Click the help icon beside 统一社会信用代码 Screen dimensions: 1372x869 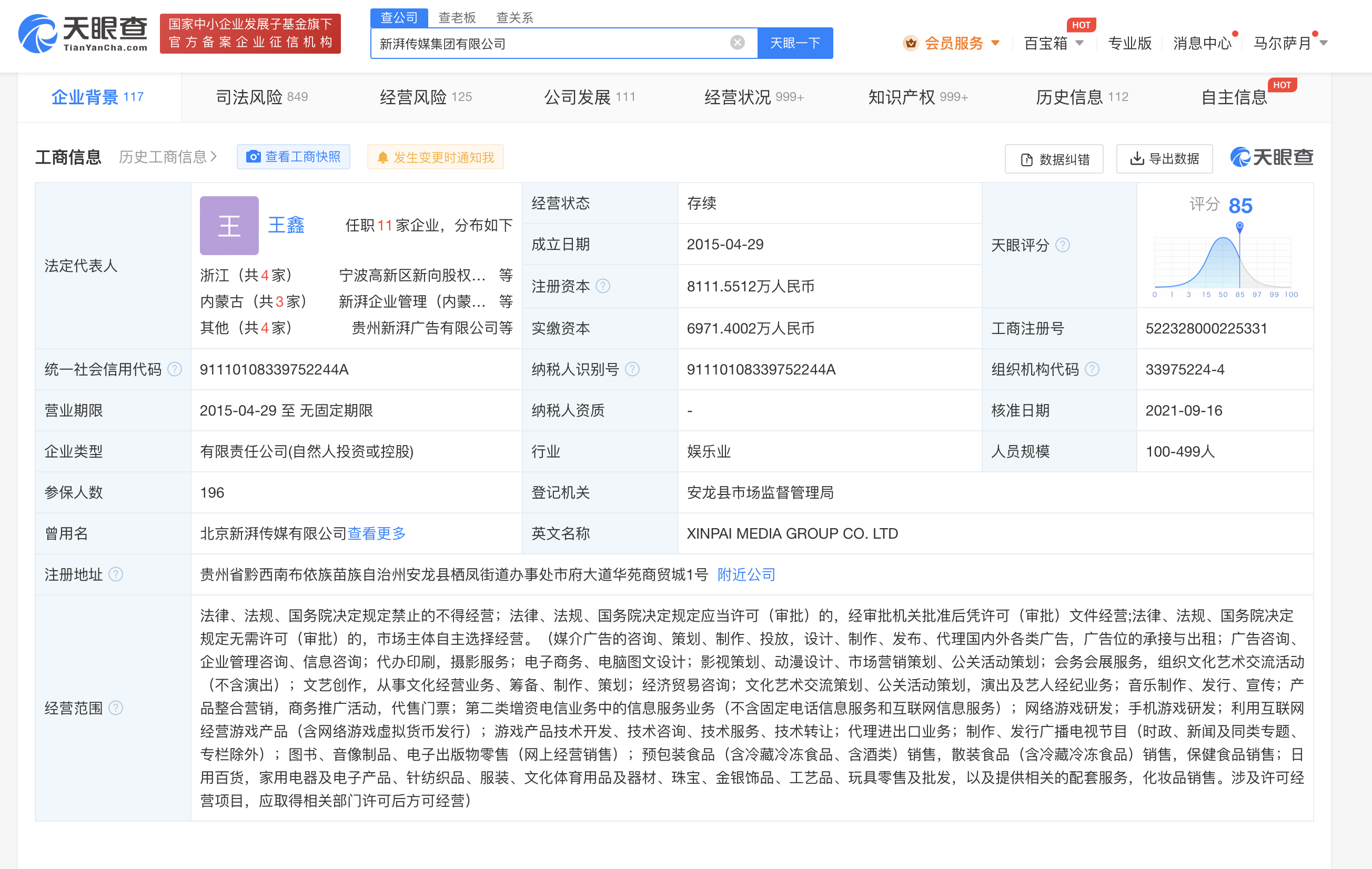point(175,369)
